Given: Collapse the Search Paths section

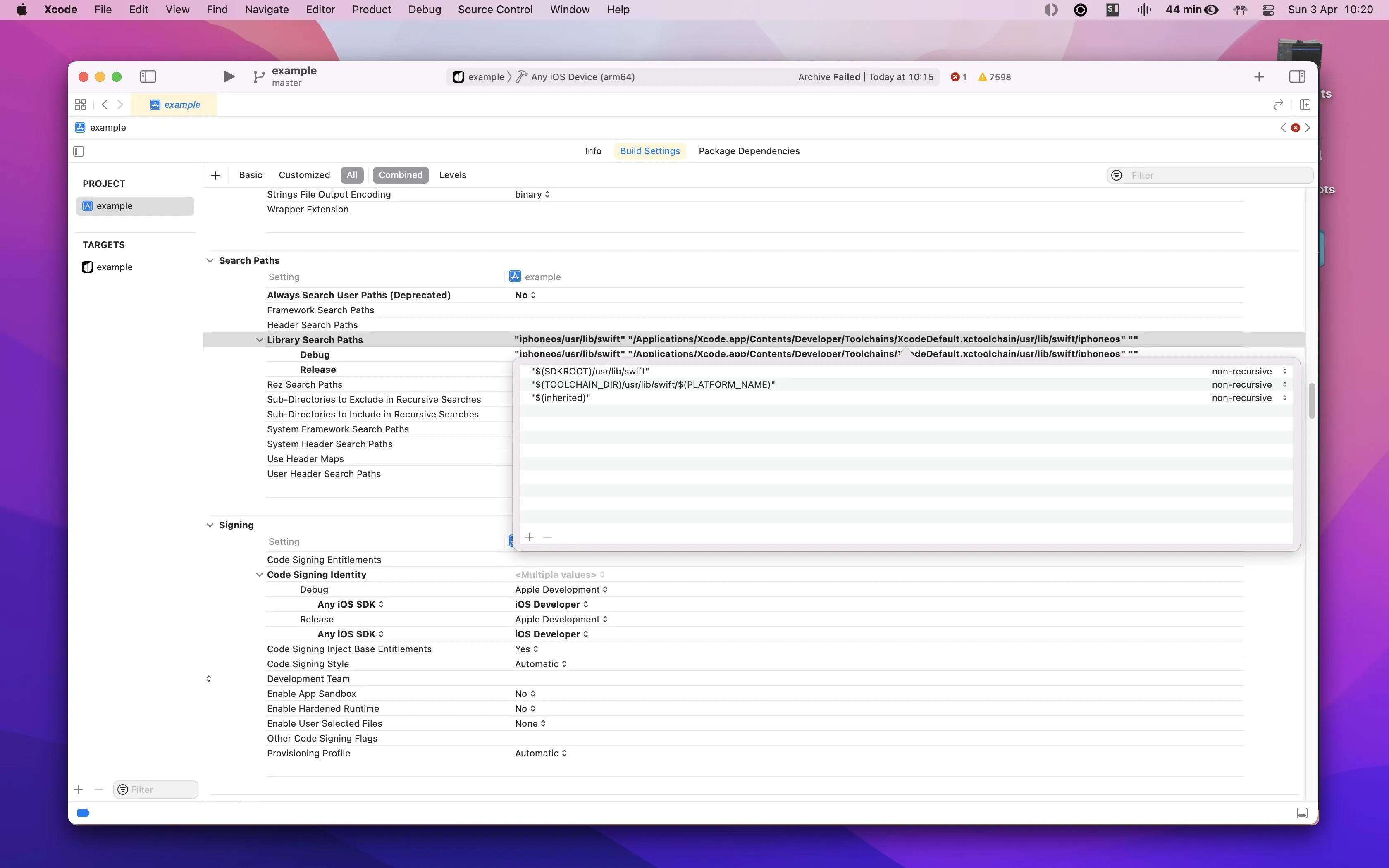Looking at the screenshot, I should coord(210,261).
